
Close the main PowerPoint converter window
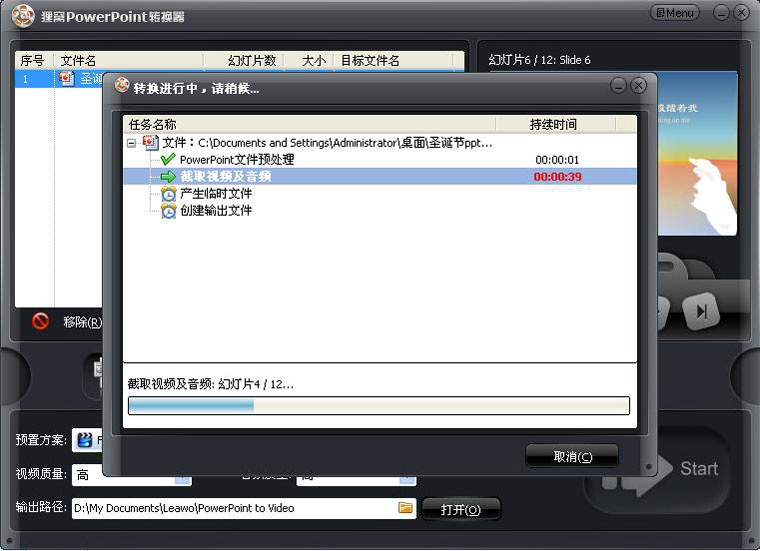(742, 13)
